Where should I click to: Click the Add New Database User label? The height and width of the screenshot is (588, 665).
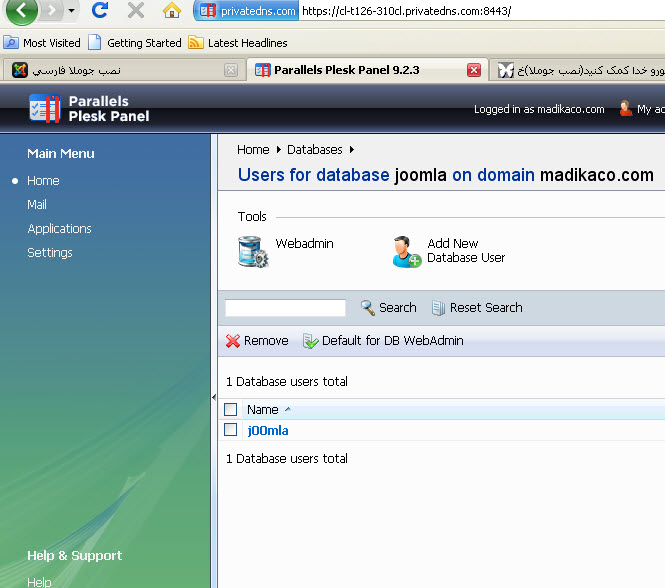tap(466, 250)
